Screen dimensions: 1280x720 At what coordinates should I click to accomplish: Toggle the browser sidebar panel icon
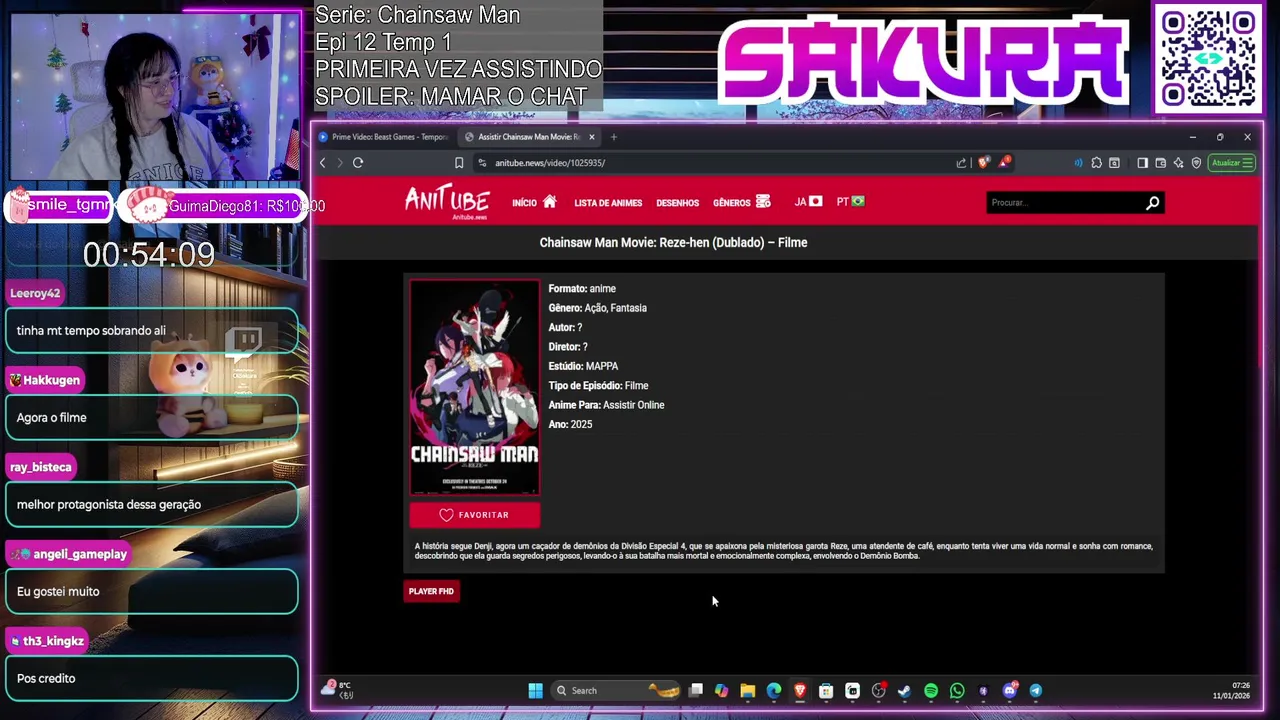(x=1143, y=163)
